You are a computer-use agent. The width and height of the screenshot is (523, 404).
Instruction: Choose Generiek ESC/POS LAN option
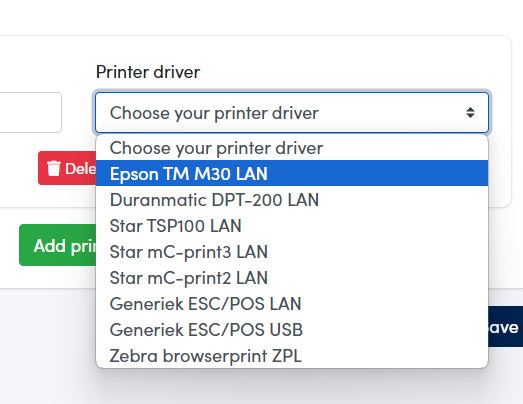click(292, 304)
